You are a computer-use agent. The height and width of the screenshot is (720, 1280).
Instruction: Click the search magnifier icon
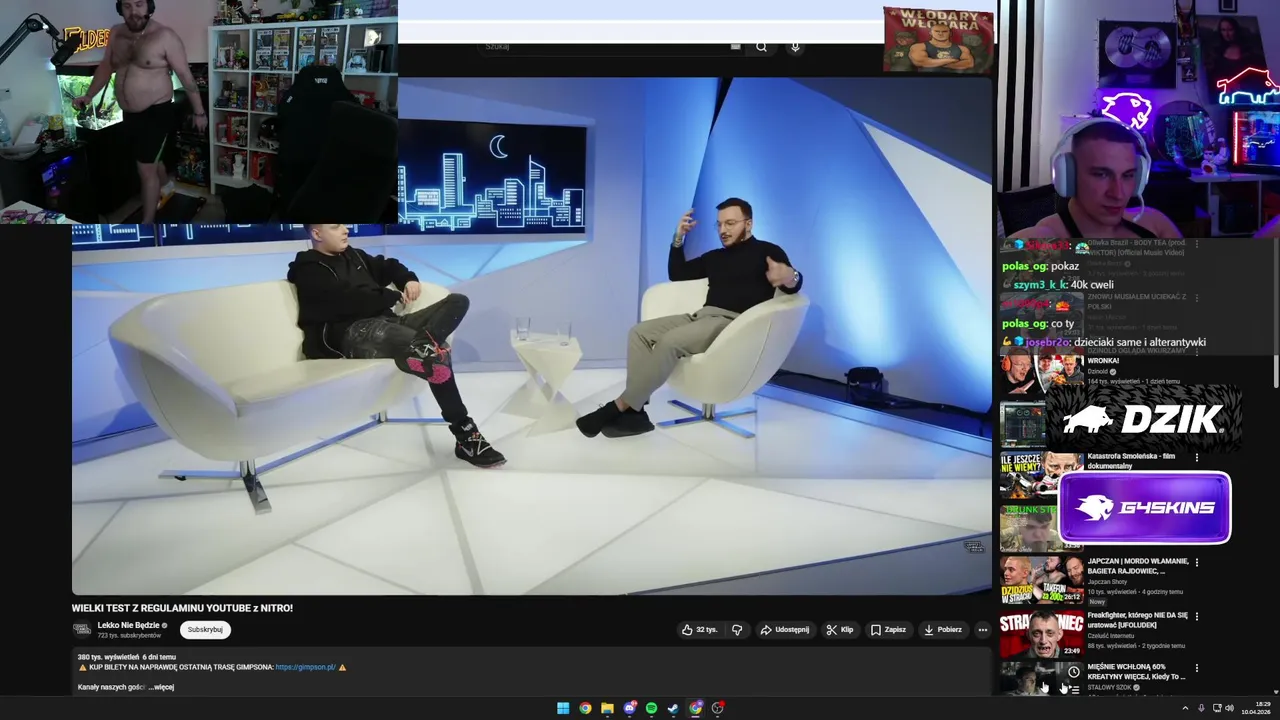click(762, 46)
